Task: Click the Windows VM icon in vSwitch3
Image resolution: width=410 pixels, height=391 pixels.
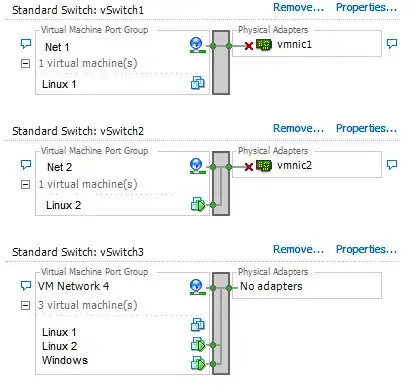Action: click(x=198, y=363)
